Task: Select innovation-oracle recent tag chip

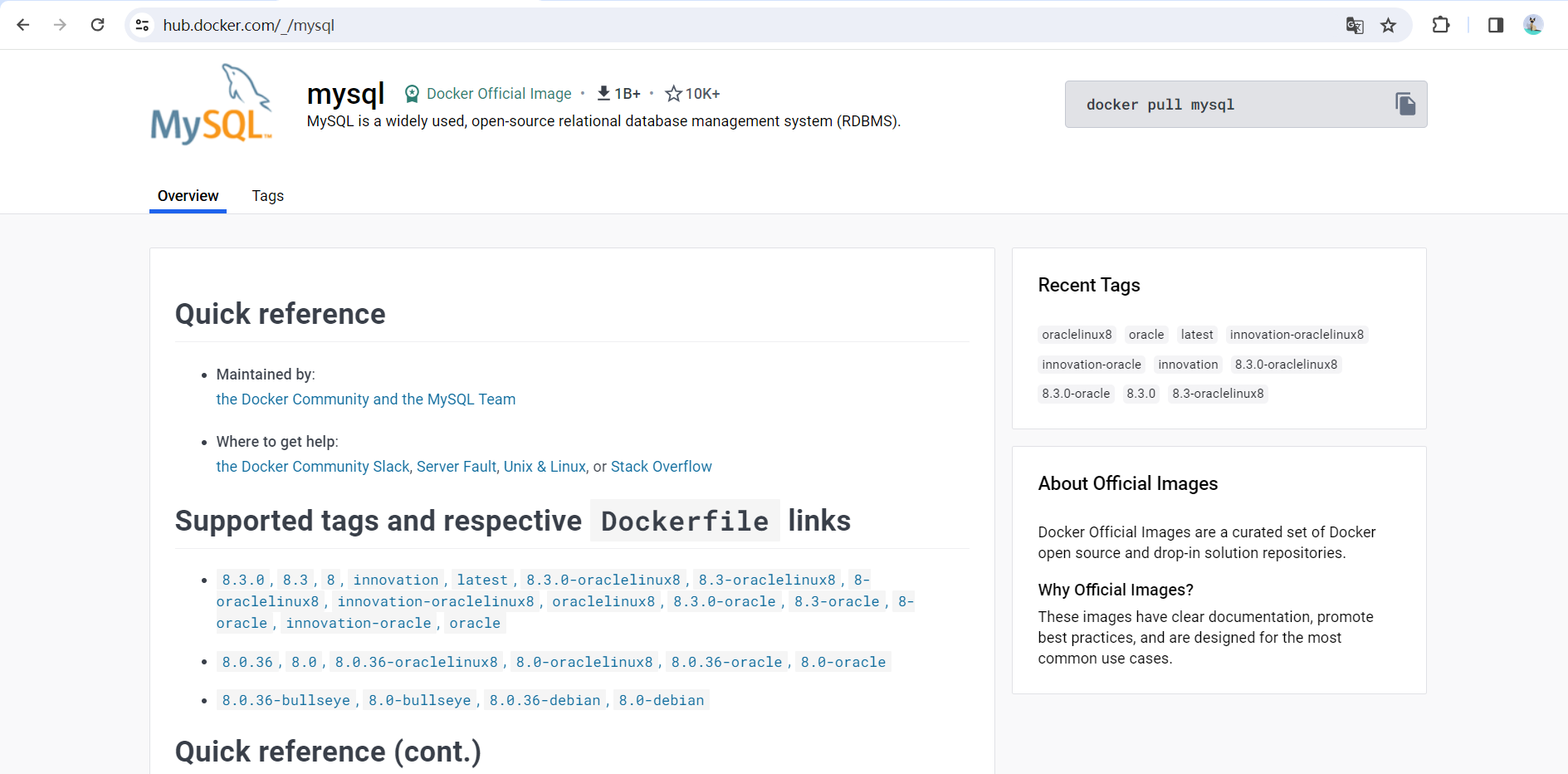Action: click(x=1092, y=365)
